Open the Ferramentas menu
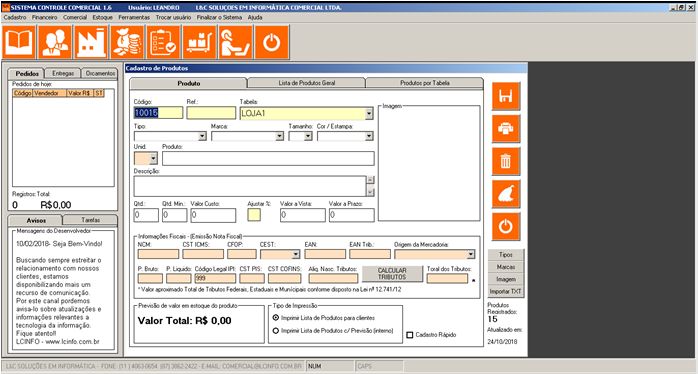Viewport: 698px width, 374px height. [x=134, y=17]
